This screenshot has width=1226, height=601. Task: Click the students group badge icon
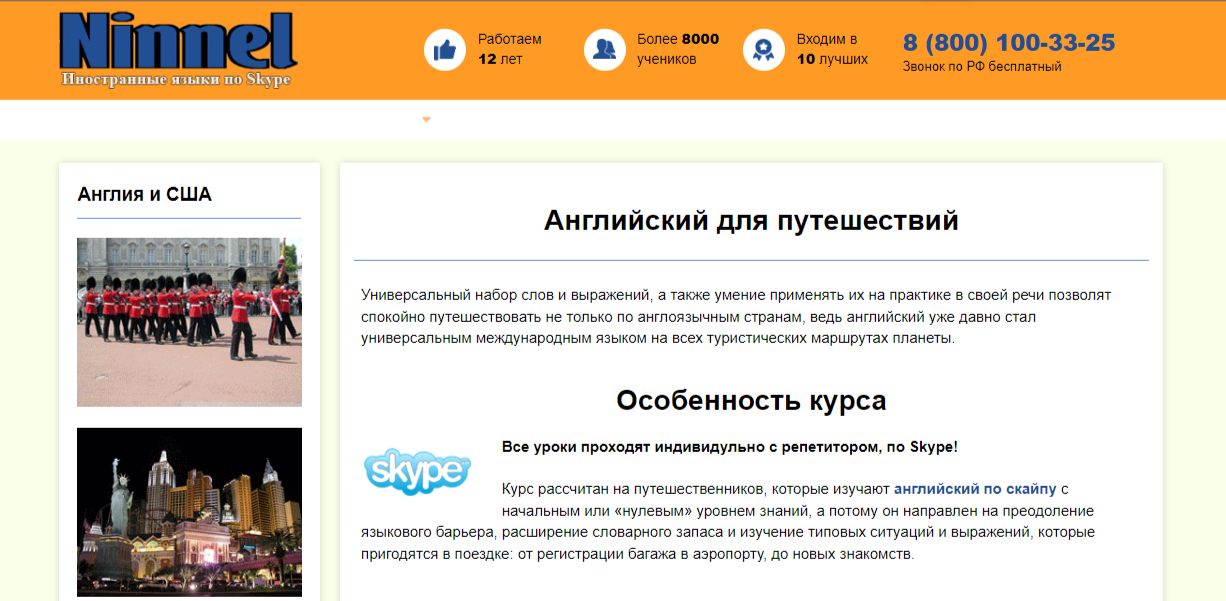605,49
